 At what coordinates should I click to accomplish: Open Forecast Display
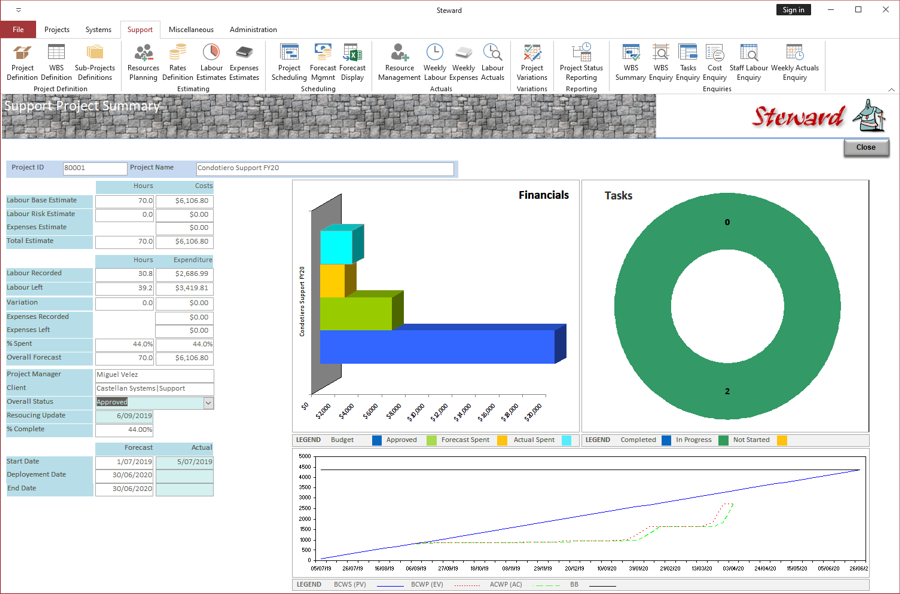[352, 63]
